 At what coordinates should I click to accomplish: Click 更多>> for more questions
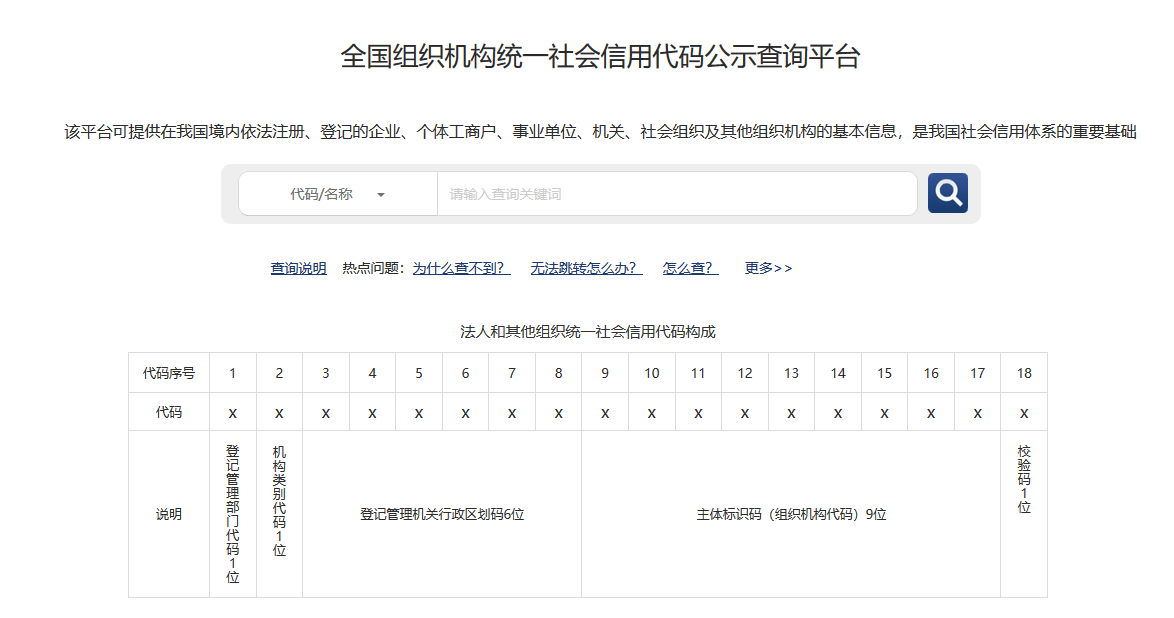coord(768,268)
